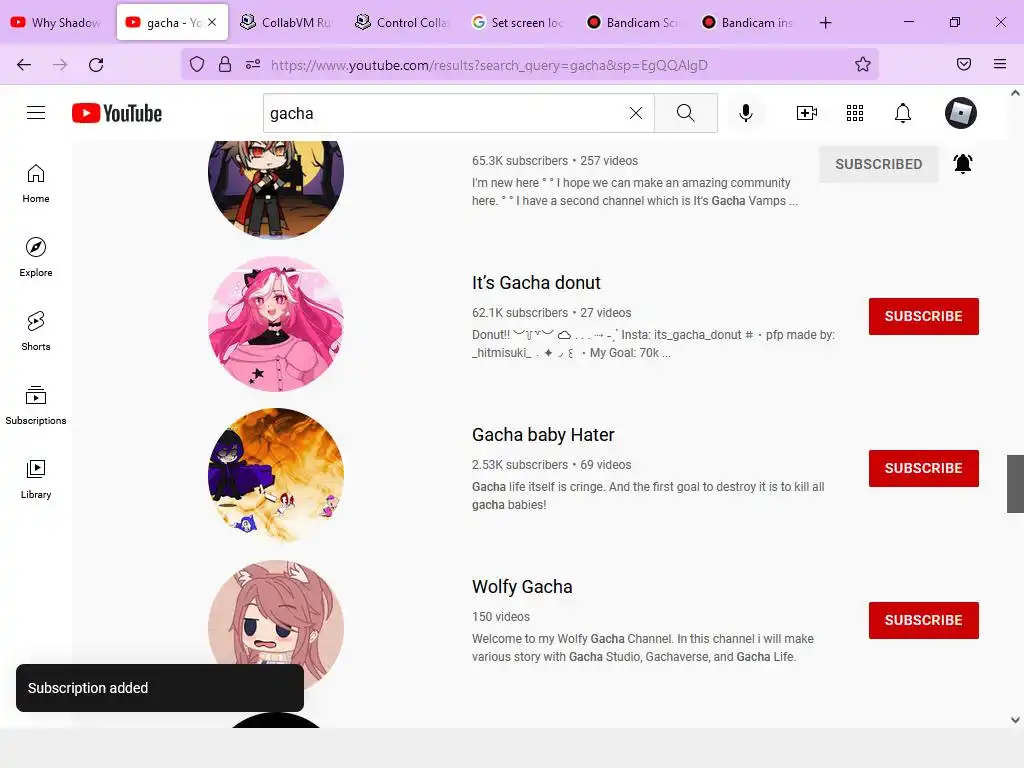
Task: Click 'Welcome to my Wolfy Gacha Channel' description
Action: coord(643,648)
